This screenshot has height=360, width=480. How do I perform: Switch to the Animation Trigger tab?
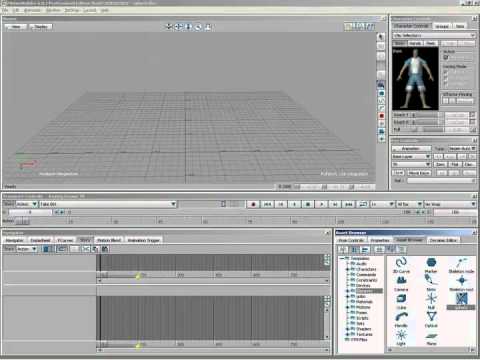point(143,240)
